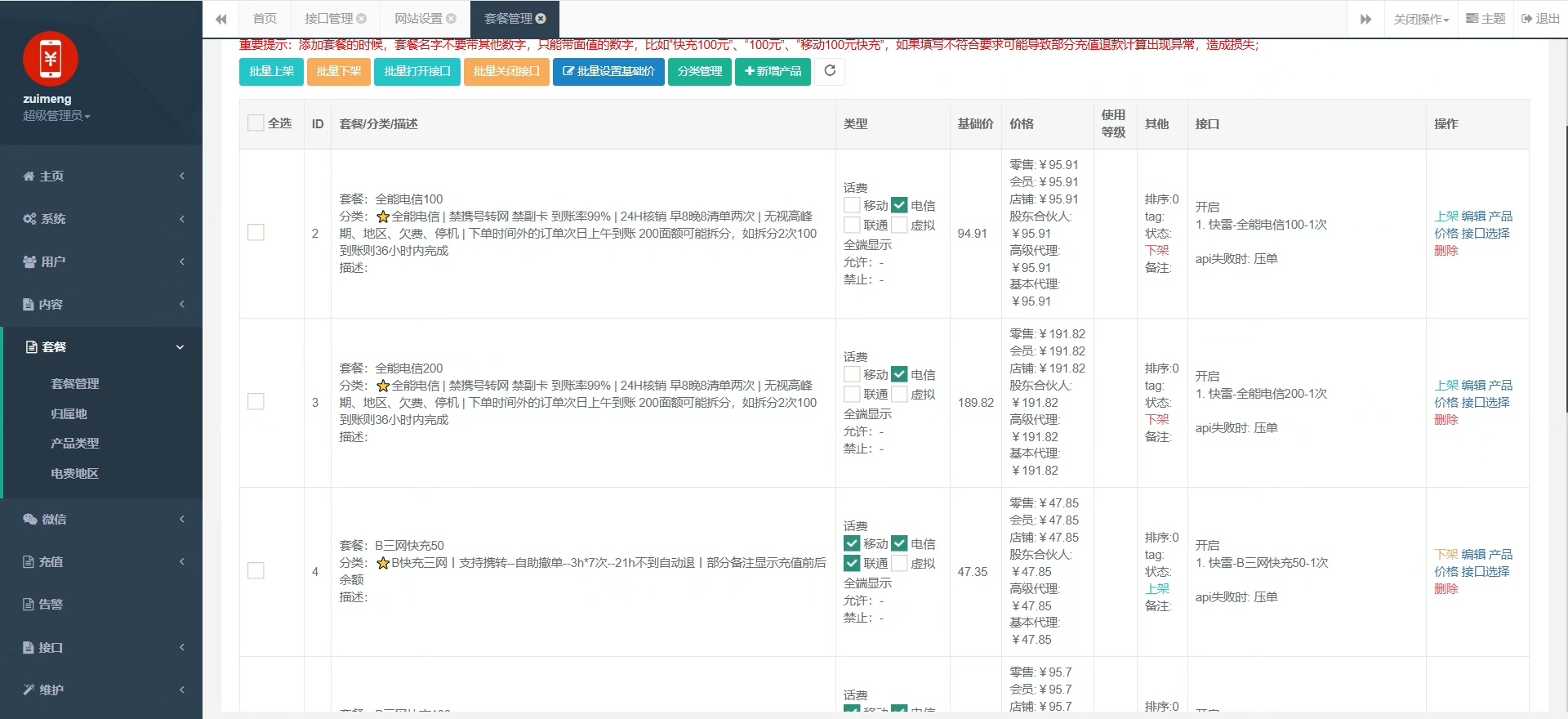Expand the 接口 sidebar menu
The width and height of the screenshot is (1568, 719).
click(x=101, y=647)
